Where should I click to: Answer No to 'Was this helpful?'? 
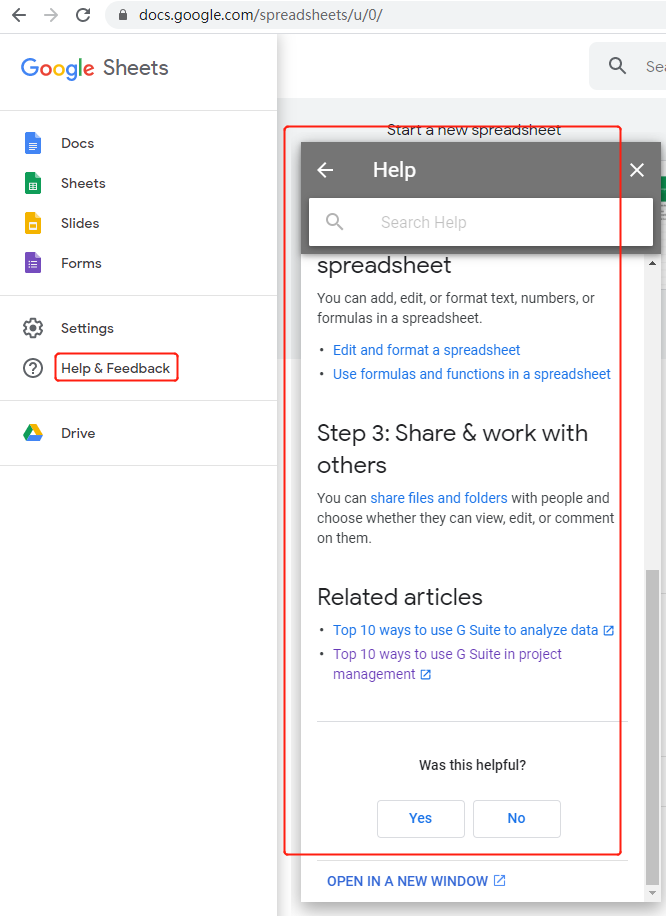coord(516,818)
